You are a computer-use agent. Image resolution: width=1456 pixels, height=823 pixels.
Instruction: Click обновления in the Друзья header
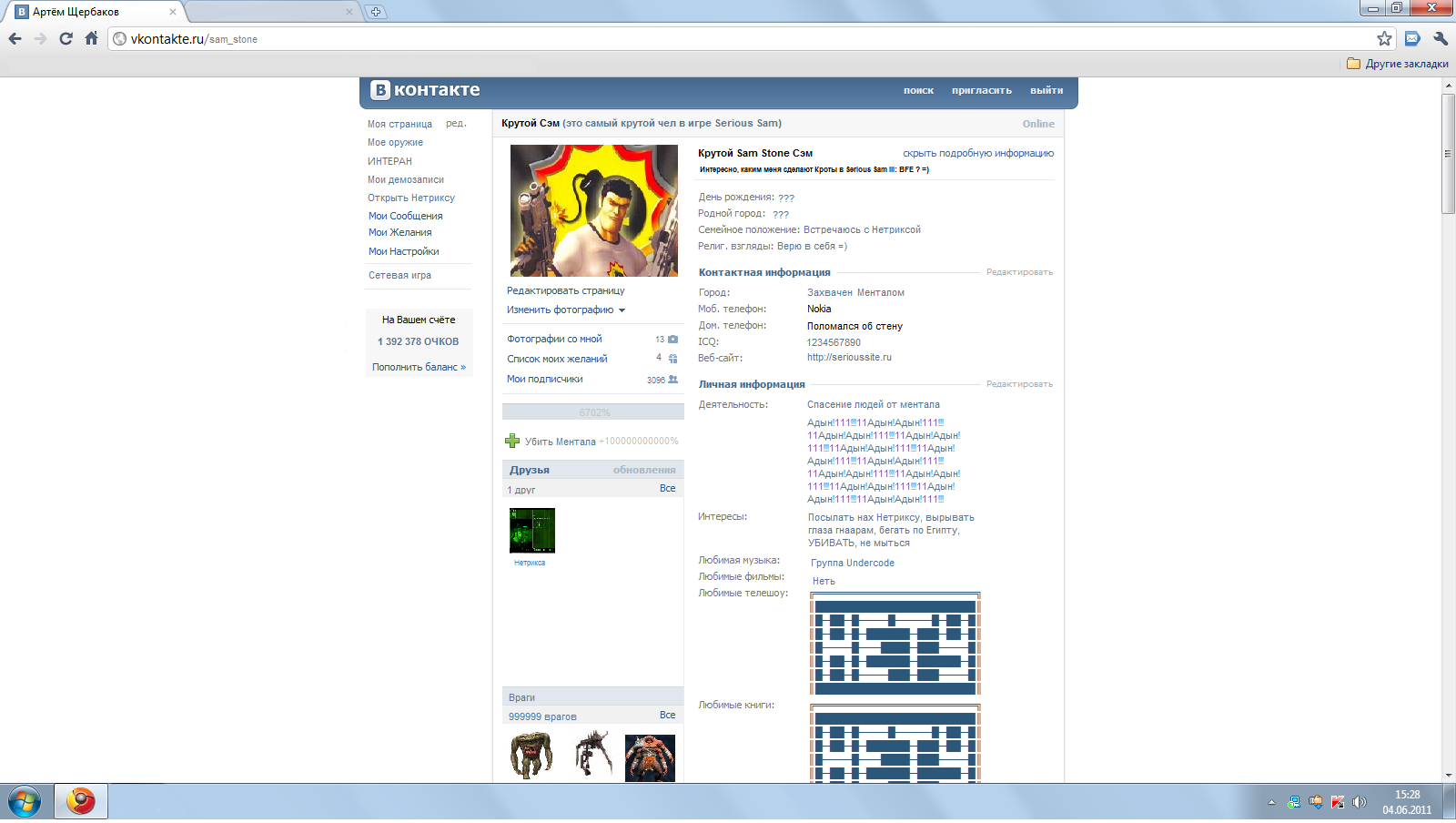pyautogui.click(x=644, y=470)
